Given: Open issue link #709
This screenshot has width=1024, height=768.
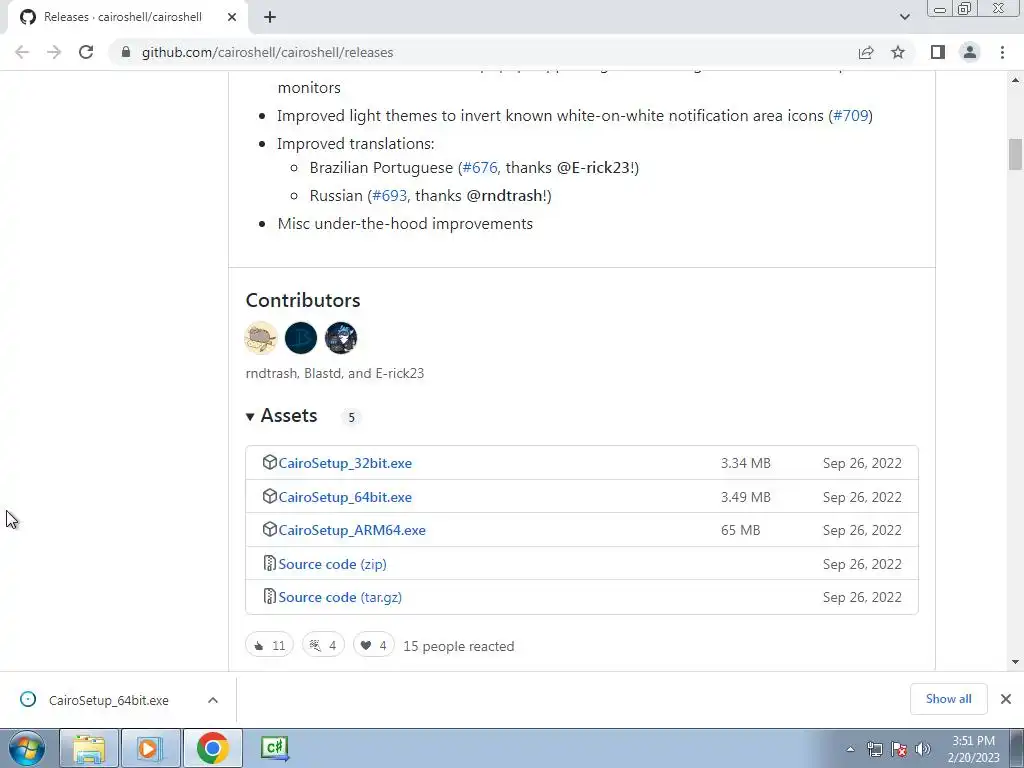Looking at the screenshot, I should (851, 116).
